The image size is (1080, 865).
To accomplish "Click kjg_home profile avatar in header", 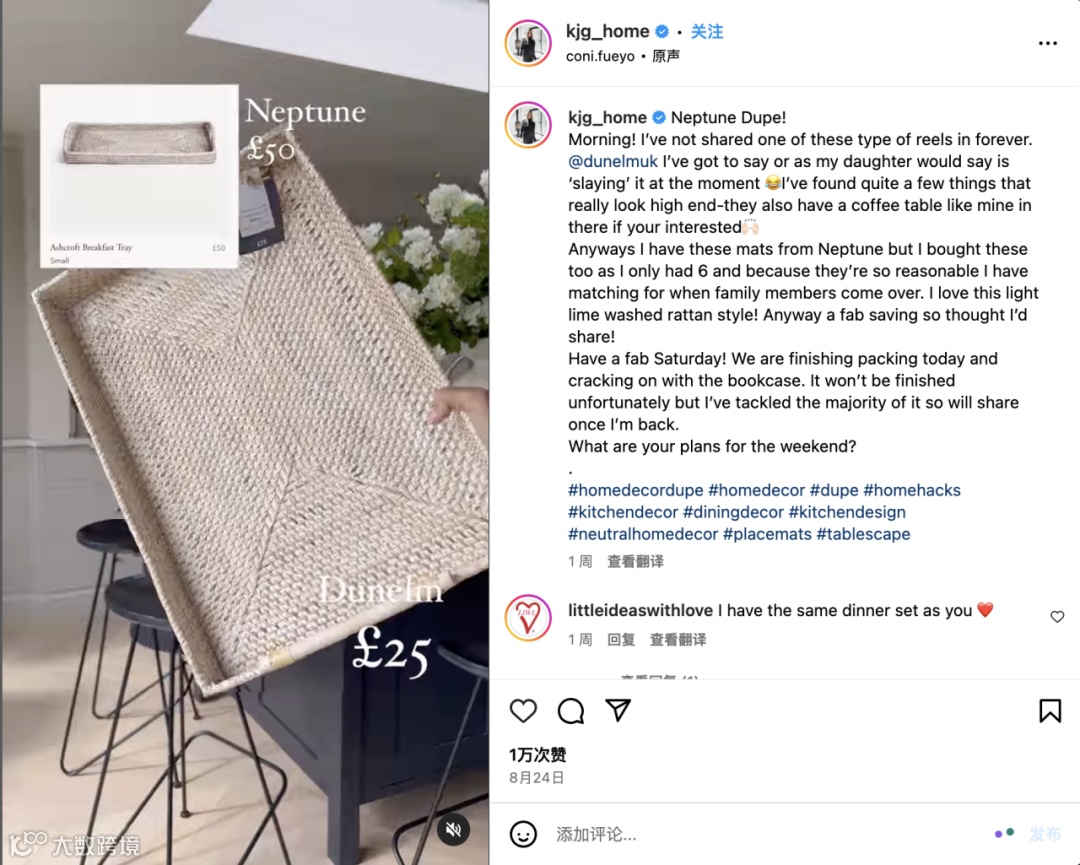I will [x=528, y=43].
